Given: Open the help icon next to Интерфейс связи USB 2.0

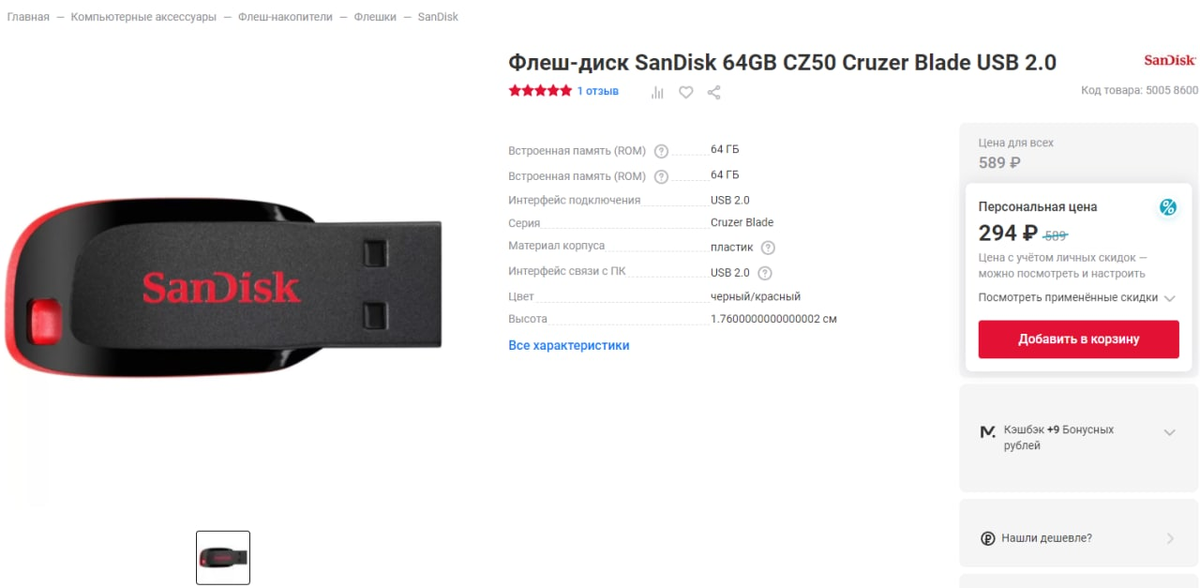Looking at the screenshot, I should (765, 273).
